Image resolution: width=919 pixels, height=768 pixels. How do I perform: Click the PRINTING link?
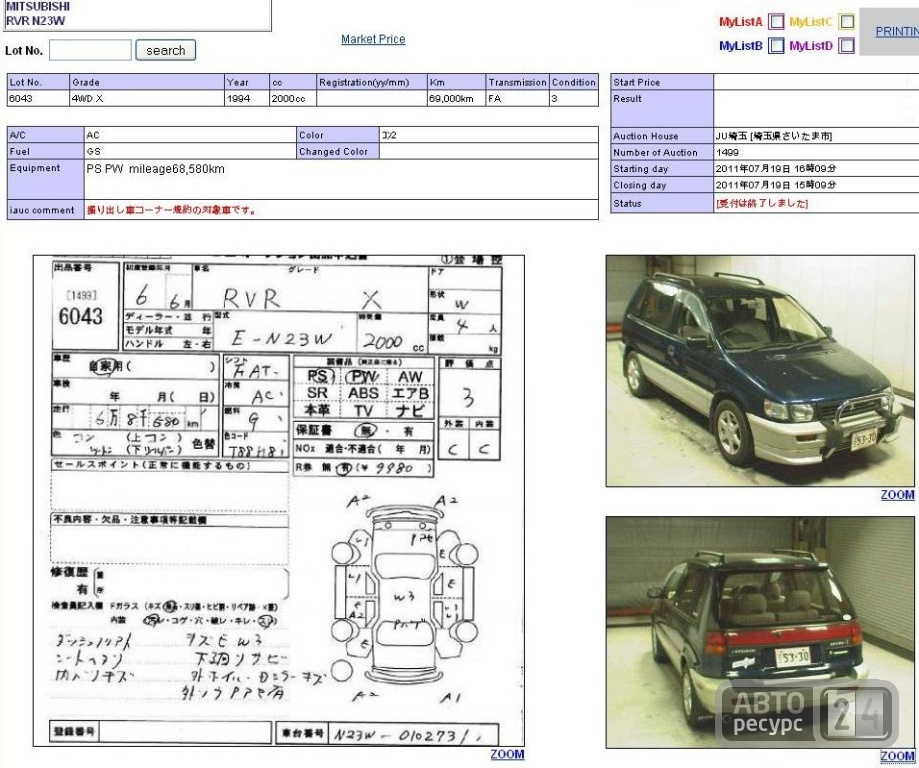coord(897,32)
